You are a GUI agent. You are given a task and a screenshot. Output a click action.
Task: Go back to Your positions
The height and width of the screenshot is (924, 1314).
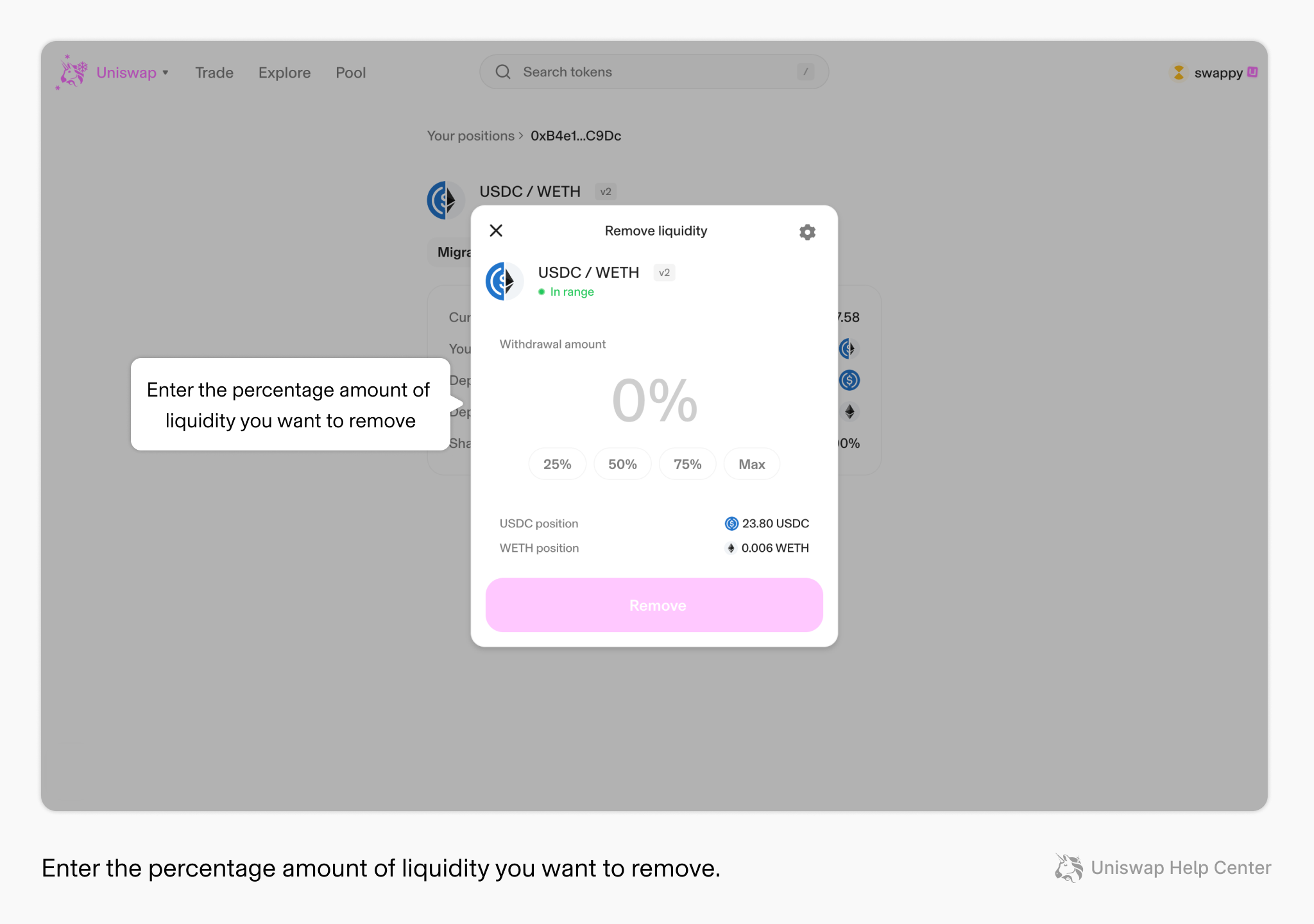tap(471, 136)
